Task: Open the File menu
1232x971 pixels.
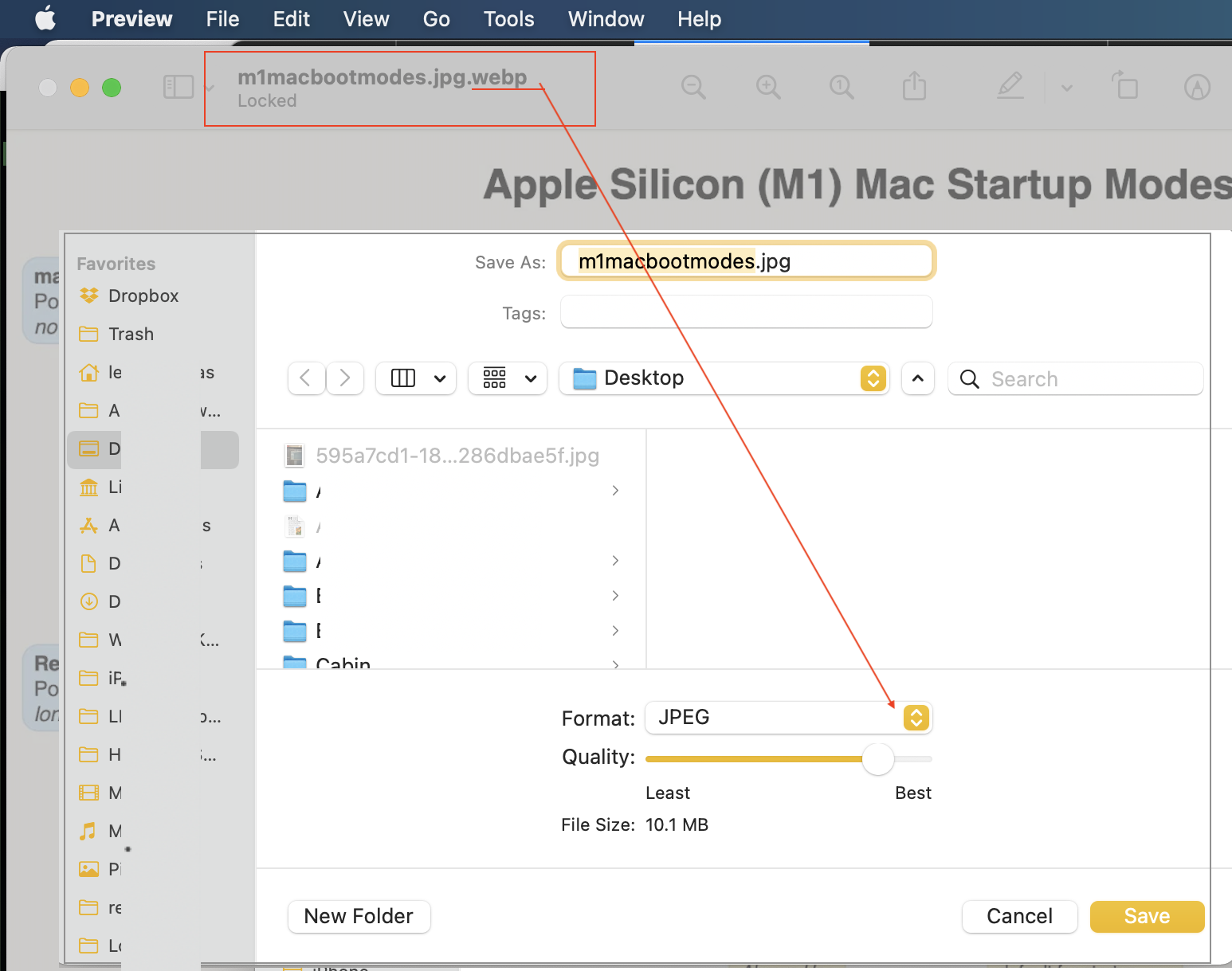Action: click(222, 19)
